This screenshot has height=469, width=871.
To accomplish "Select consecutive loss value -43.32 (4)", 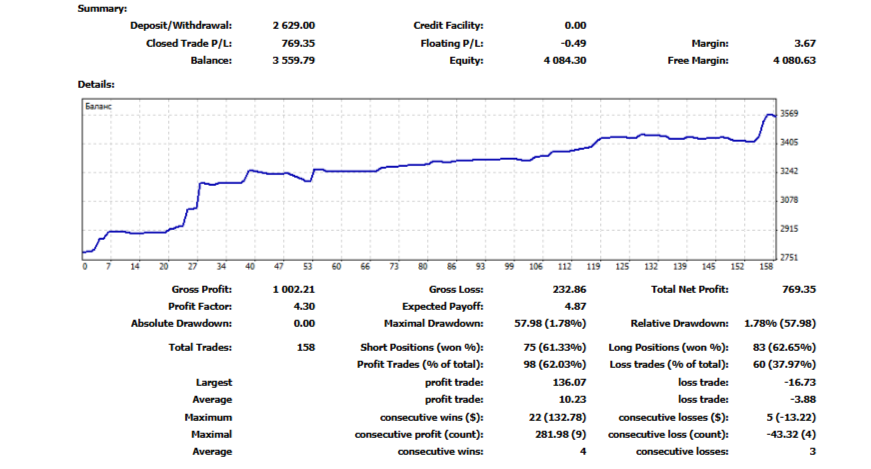I will (791, 435).
